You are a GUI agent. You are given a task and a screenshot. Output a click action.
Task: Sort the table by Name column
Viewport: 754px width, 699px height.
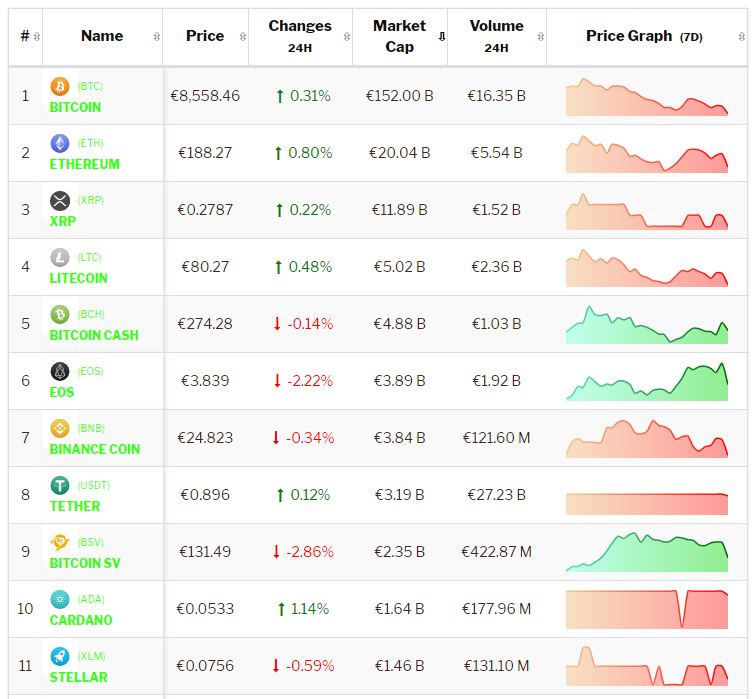pyautogui.click(x=102, y=36)
